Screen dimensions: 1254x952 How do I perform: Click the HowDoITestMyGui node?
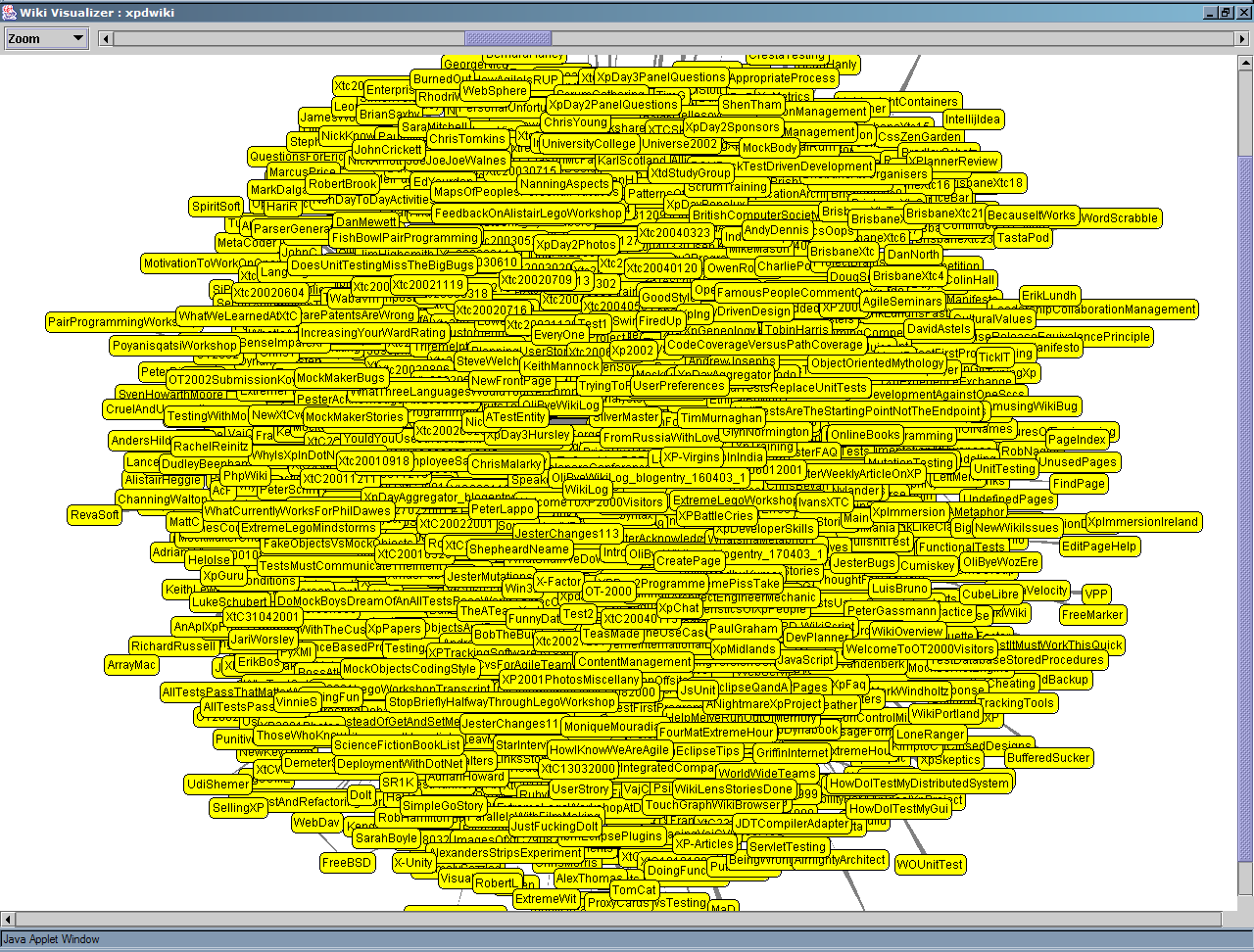(x=898, y=809)
